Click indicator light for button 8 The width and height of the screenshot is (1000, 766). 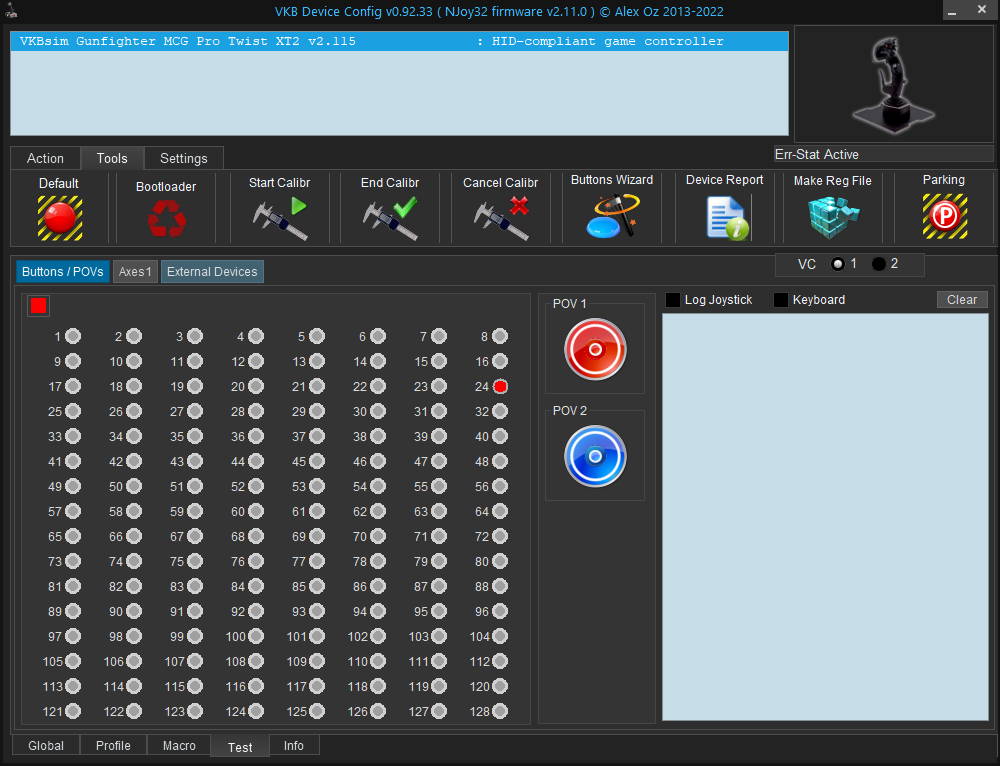point(501,336)
